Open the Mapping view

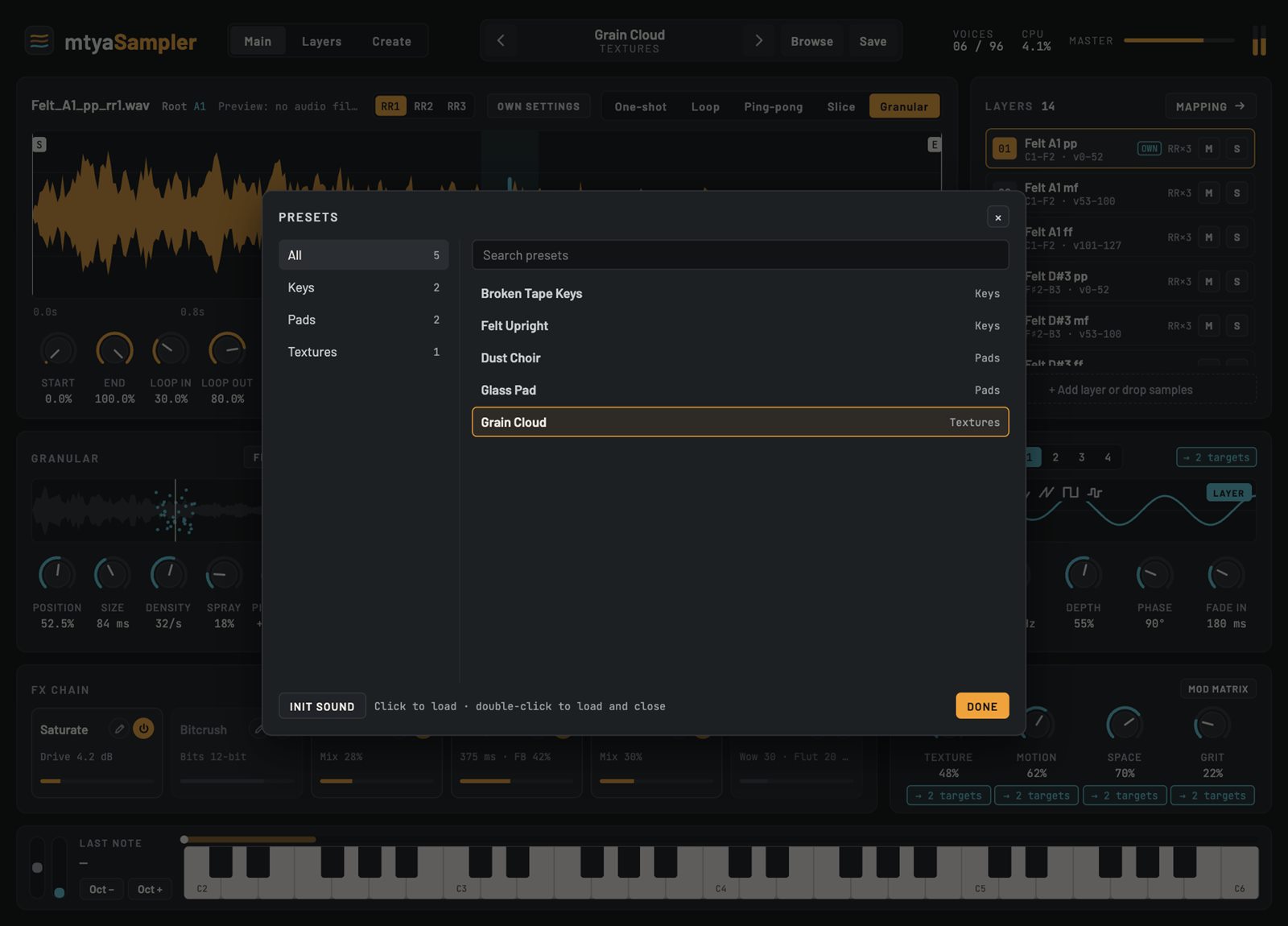(1210, 106)
